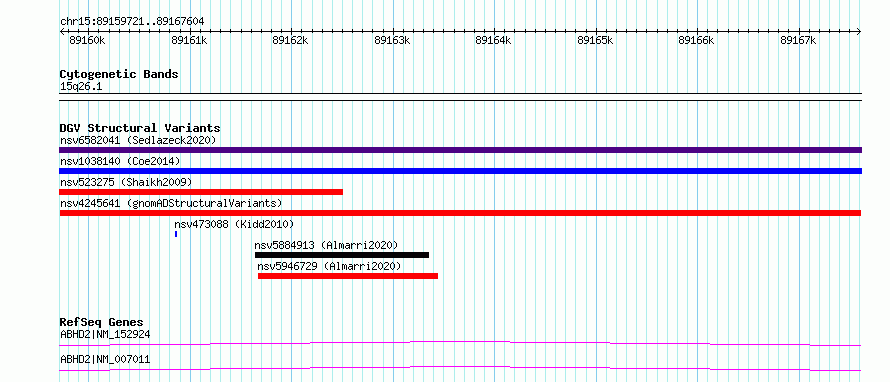The height and width of the screenshot is (382, 890).
Task: Click the 89164k ruler tick label
Action: [x=493, y=40]
